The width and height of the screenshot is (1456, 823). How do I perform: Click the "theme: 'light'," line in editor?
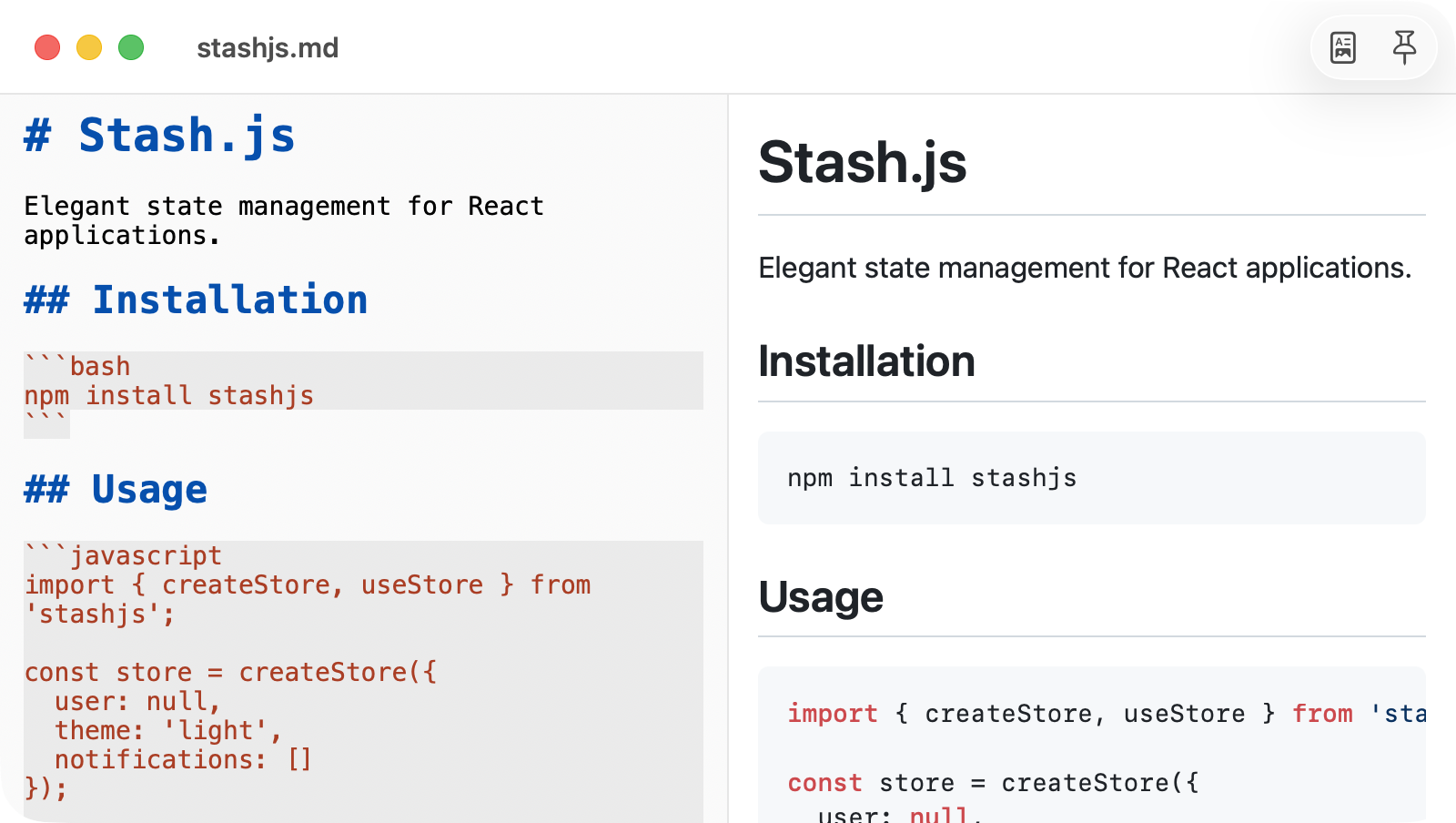coord(168,730)
